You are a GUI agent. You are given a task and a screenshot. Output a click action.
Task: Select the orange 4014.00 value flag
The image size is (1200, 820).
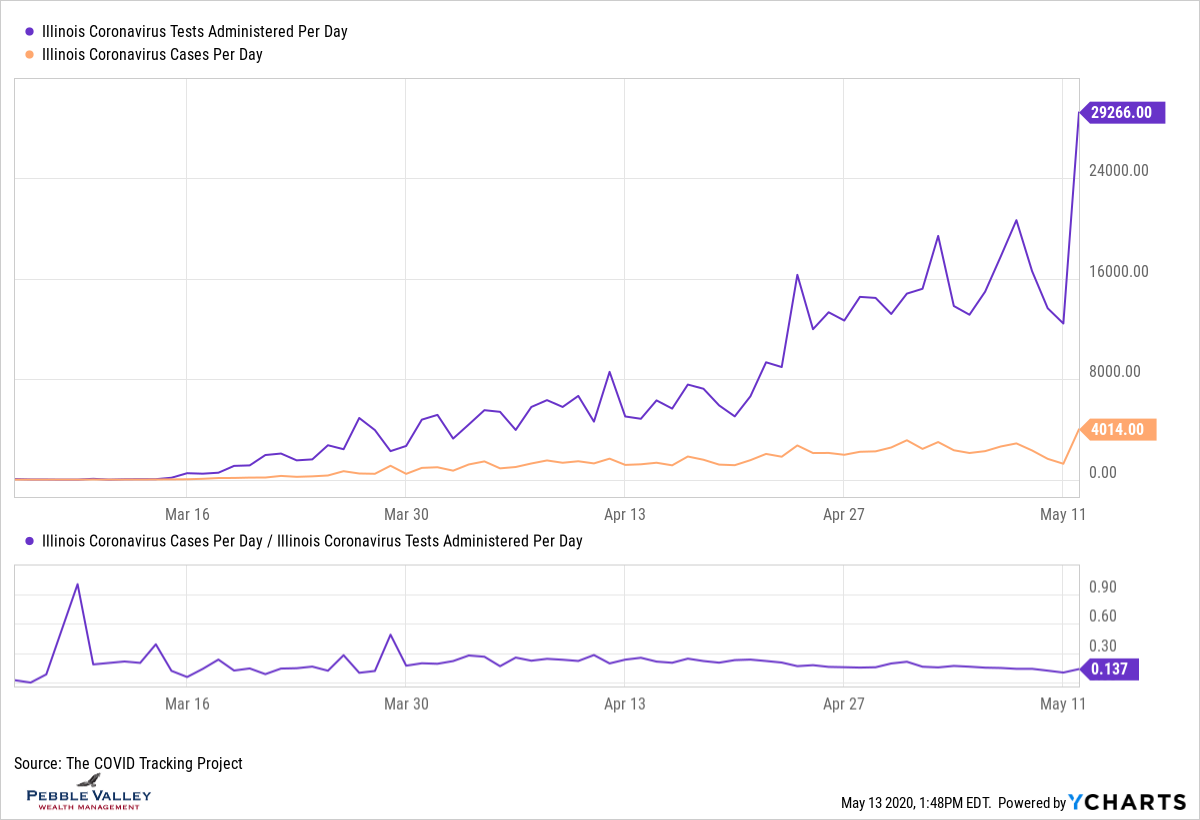pyautogui.click(x=1118, y=430)
